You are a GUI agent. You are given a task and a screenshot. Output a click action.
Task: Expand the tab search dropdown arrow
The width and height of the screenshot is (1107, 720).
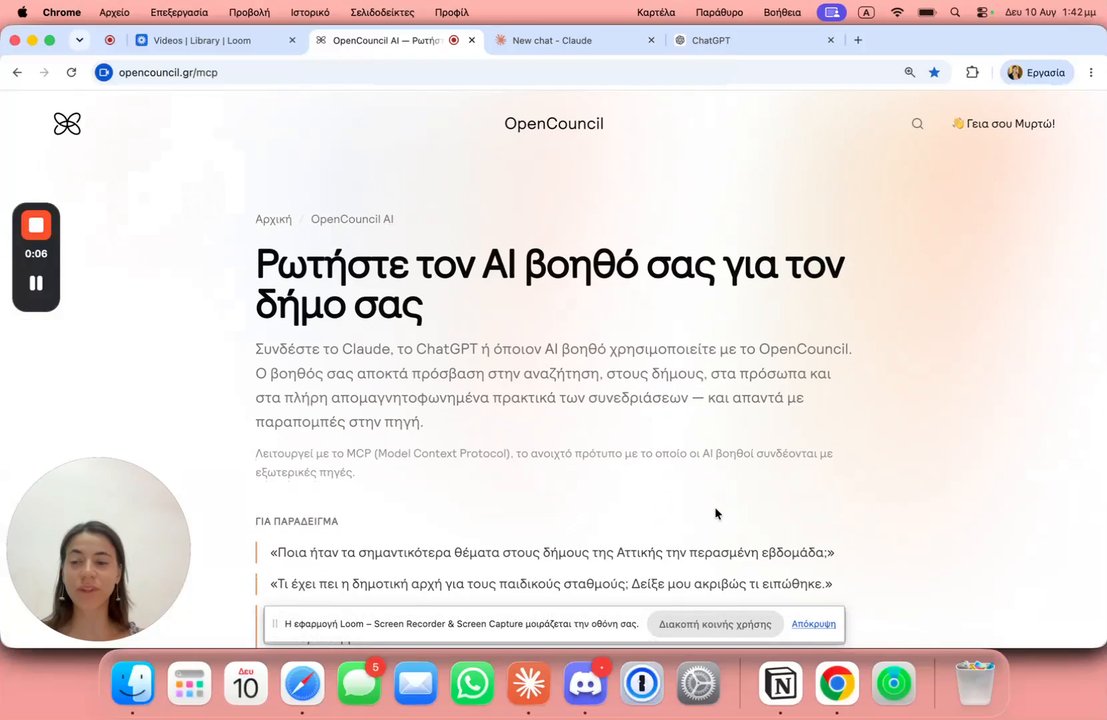[80, 40]
